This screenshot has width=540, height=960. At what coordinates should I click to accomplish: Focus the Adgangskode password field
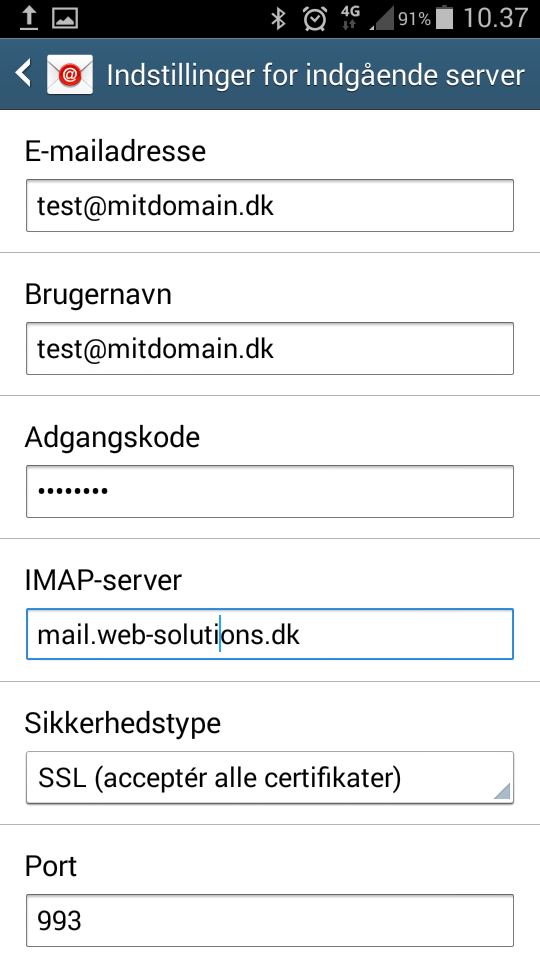tap(269, 491)
